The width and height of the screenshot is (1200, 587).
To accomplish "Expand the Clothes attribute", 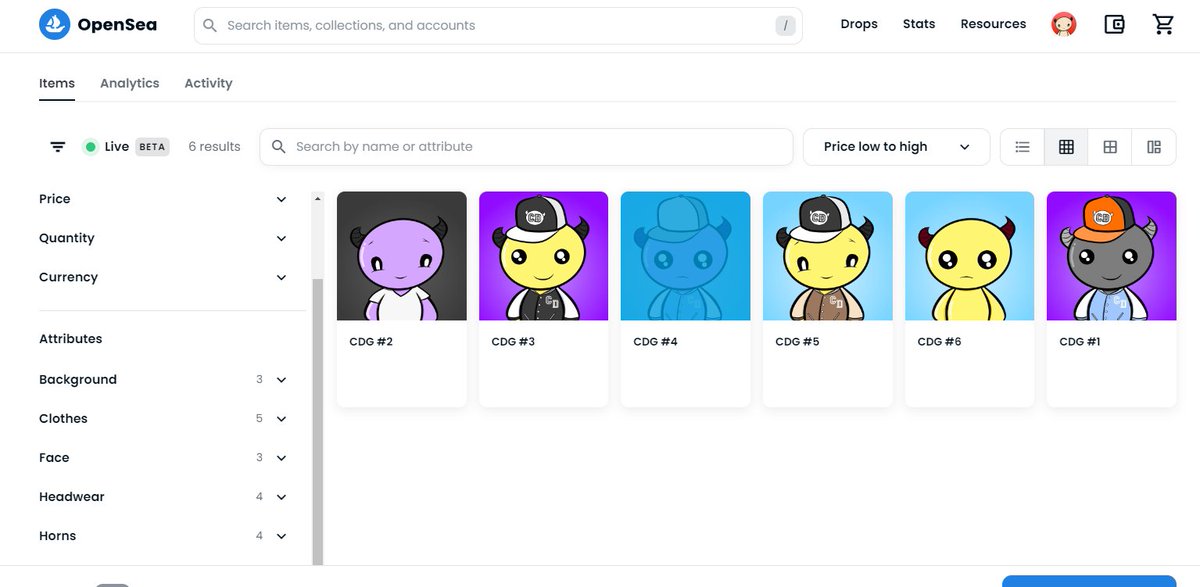I will coord(163,419).
